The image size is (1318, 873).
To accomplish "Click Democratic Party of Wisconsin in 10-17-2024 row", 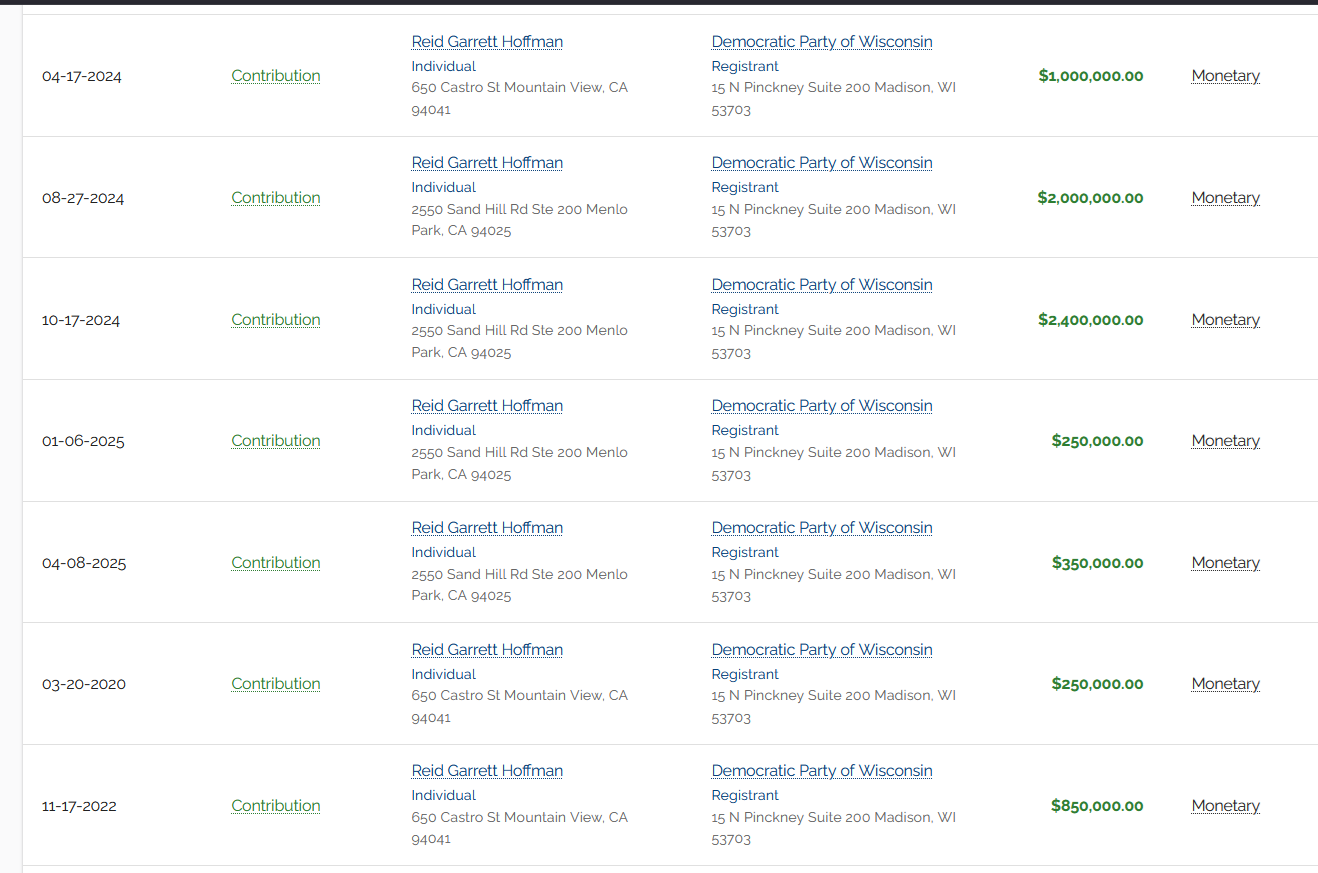I will [x=821, y=285].
